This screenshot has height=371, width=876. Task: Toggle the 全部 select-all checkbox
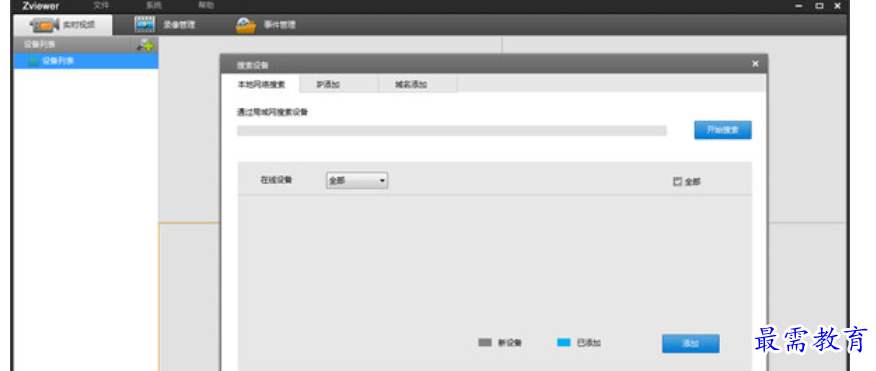pyautogui.click(x=678, y=182)
